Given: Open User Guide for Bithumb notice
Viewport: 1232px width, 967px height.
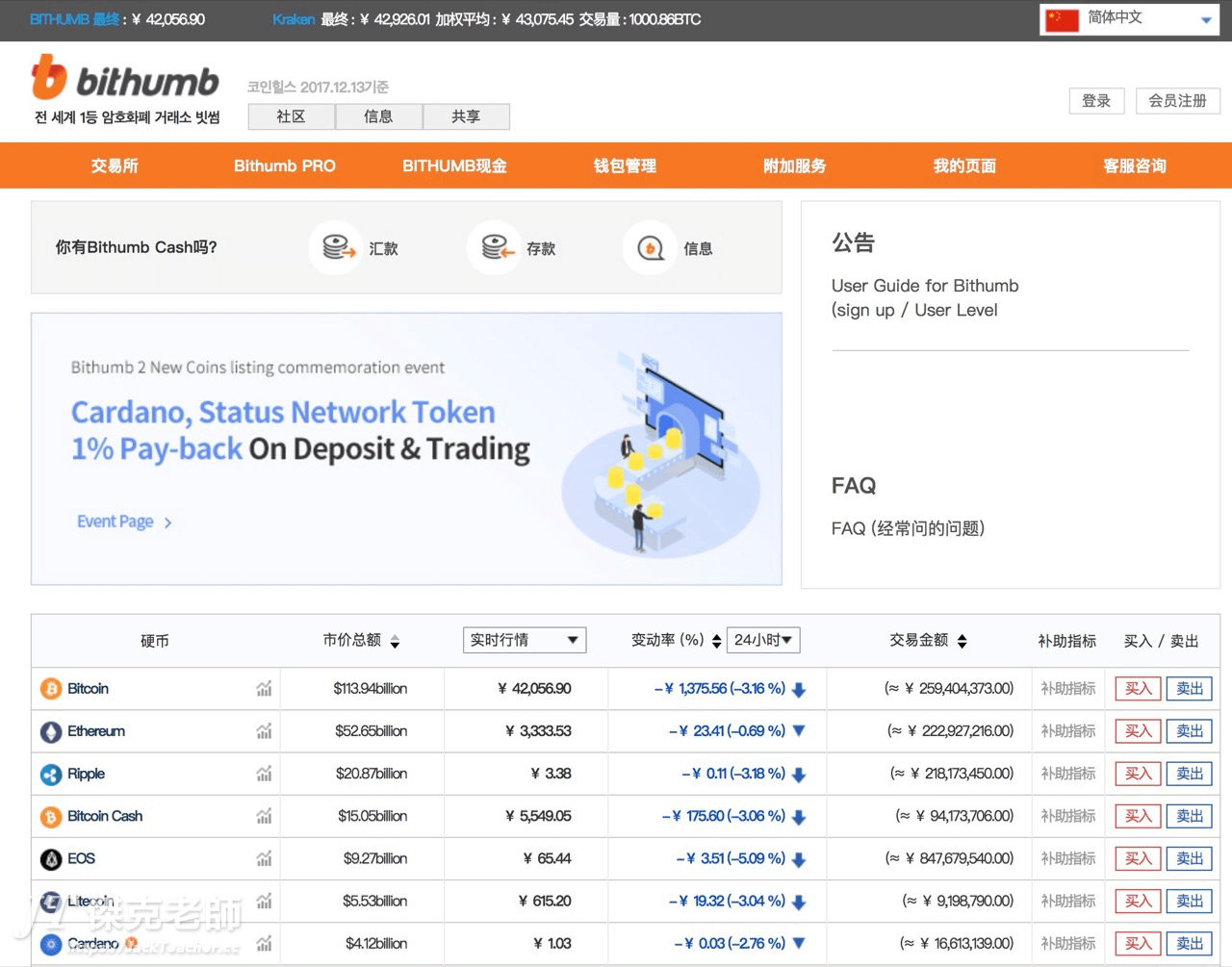Looking at the screenshot, I should pos(925,297).
